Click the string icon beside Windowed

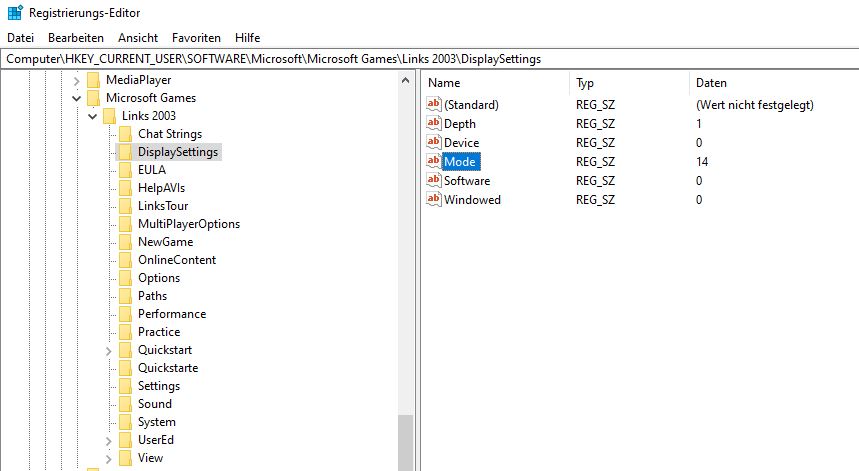[x=433, y=199]
